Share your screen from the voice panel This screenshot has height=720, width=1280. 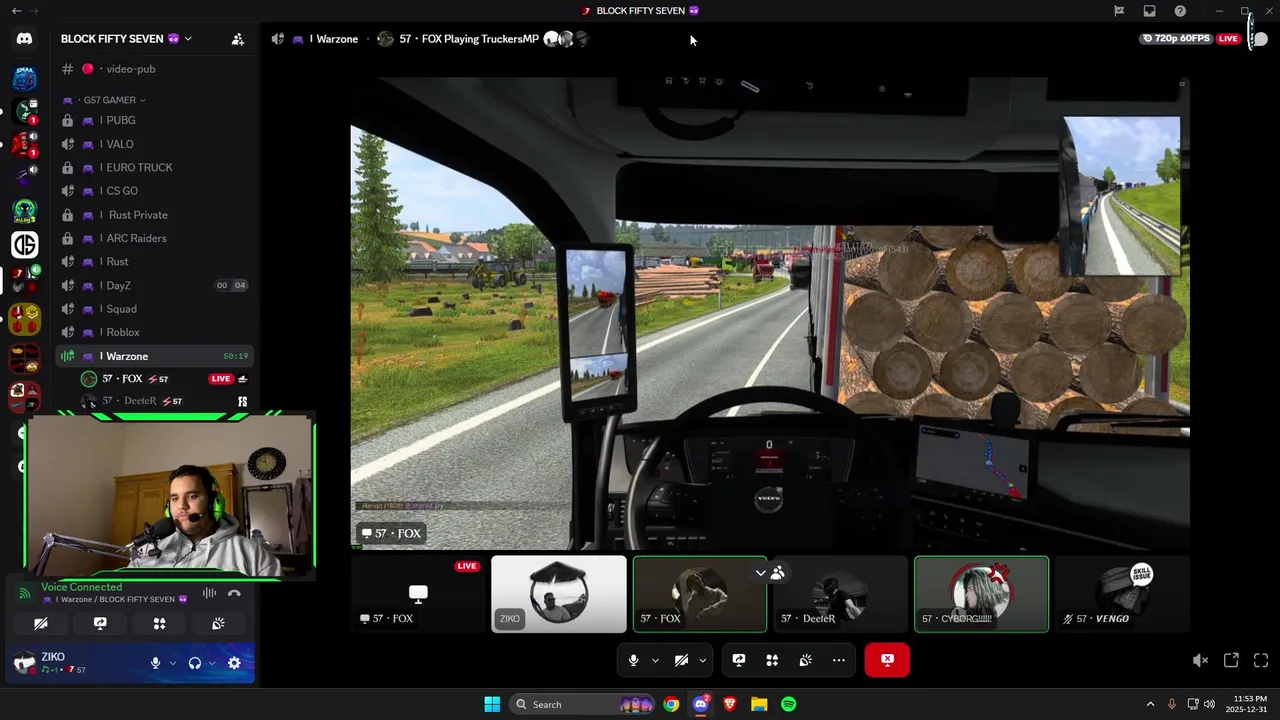click(100, 623)
